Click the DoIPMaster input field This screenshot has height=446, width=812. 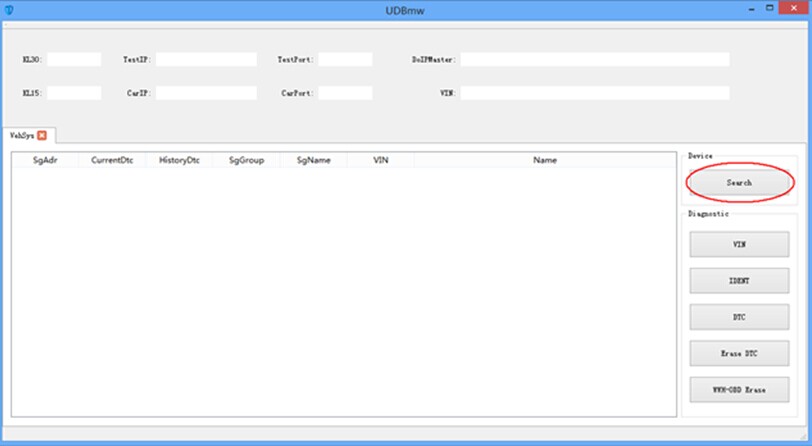coord(595,59)
